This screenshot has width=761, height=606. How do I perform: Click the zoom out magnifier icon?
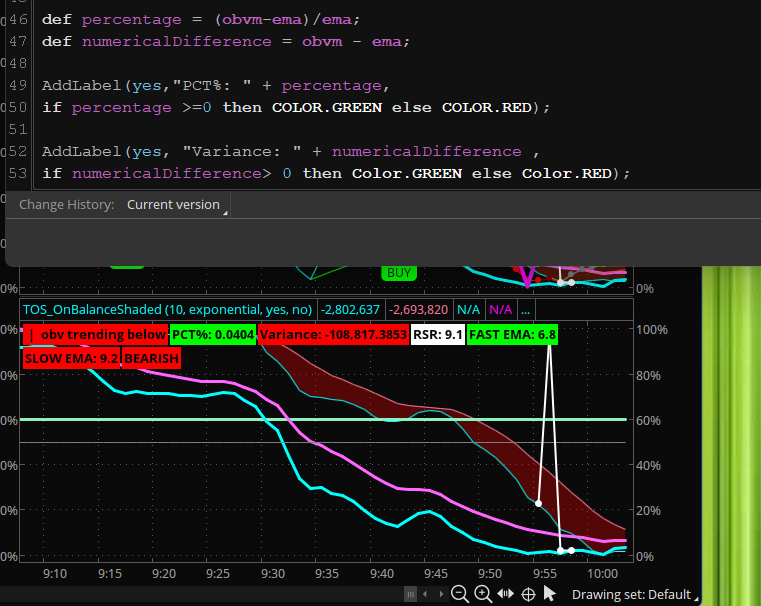point(460,594)
